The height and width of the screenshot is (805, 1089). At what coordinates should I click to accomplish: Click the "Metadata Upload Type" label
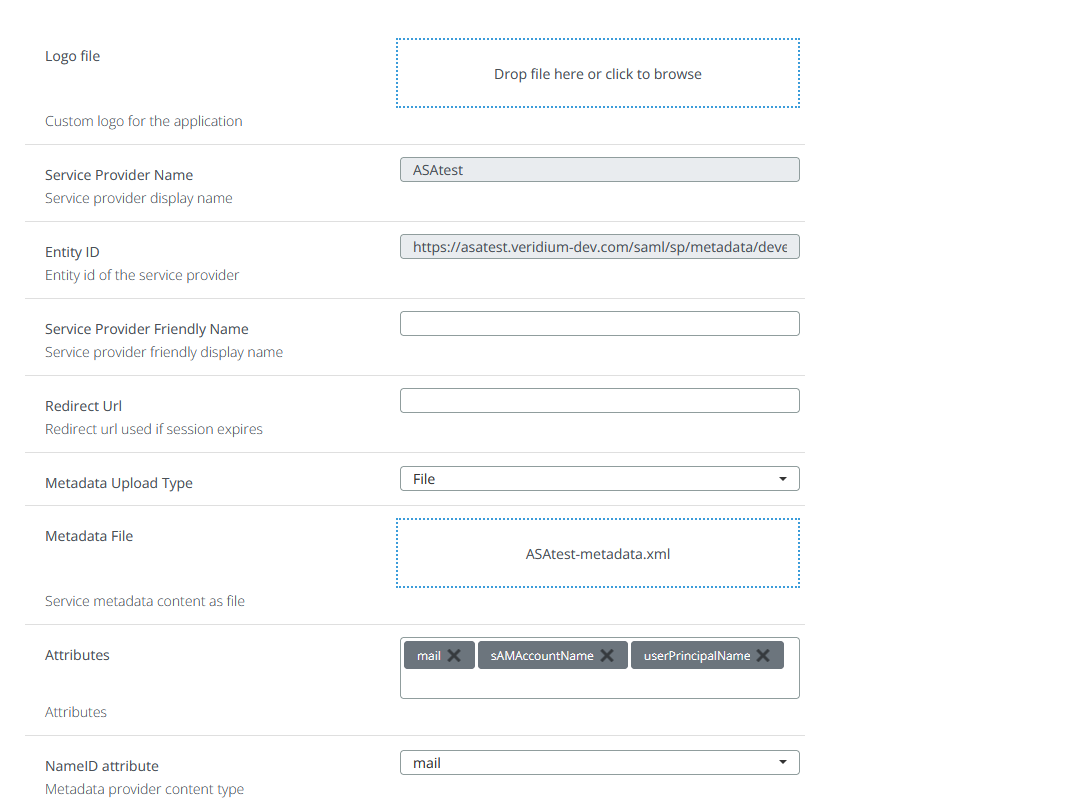coord(119,483)
